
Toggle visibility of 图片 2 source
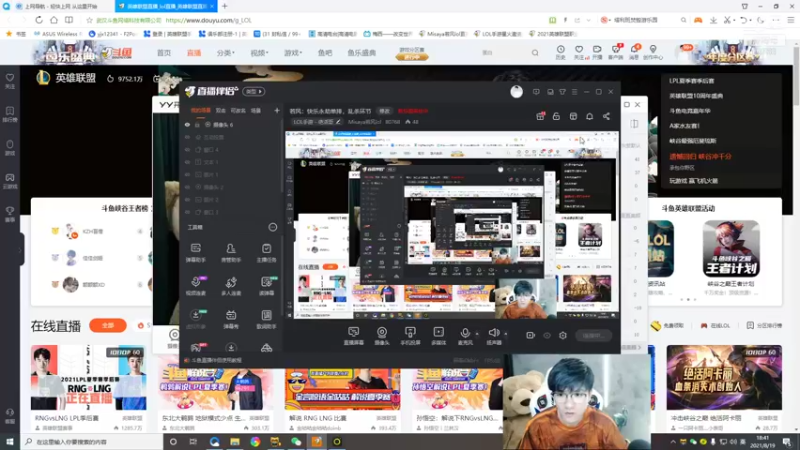tap(187, 199)
